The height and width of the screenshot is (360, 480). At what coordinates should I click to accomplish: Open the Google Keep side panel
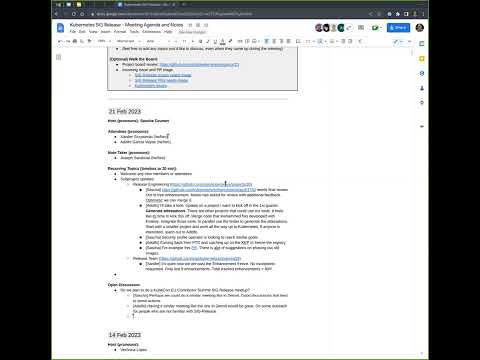pos(422,59)
